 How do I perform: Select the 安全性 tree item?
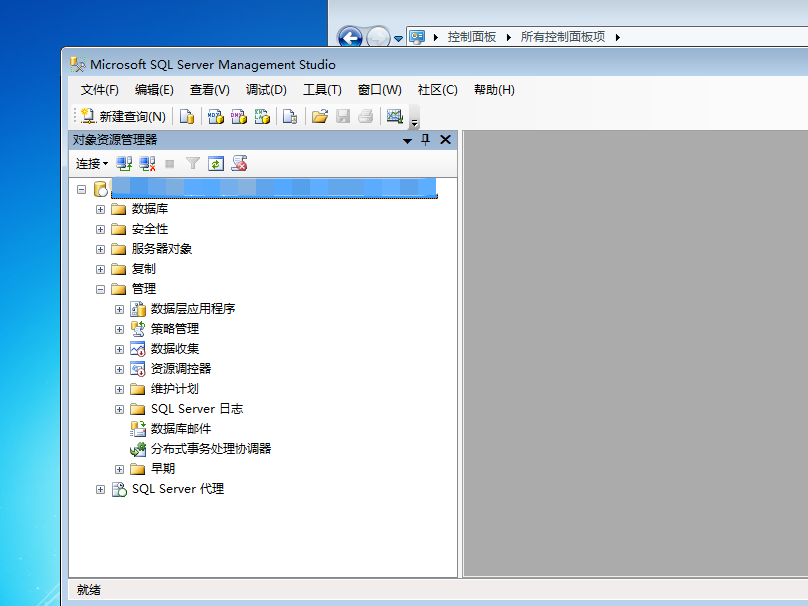pyautogui.click(x=149, y=229)
